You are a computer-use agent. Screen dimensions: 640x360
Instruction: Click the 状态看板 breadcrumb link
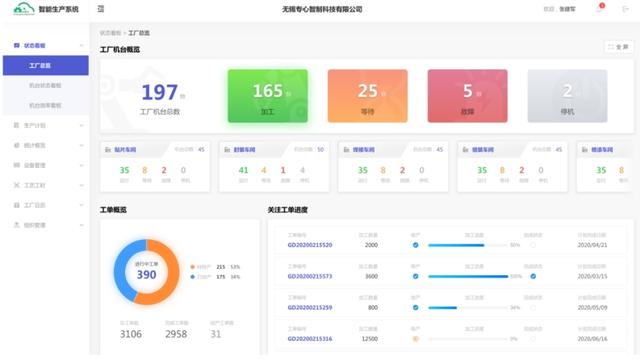(110, 33)
